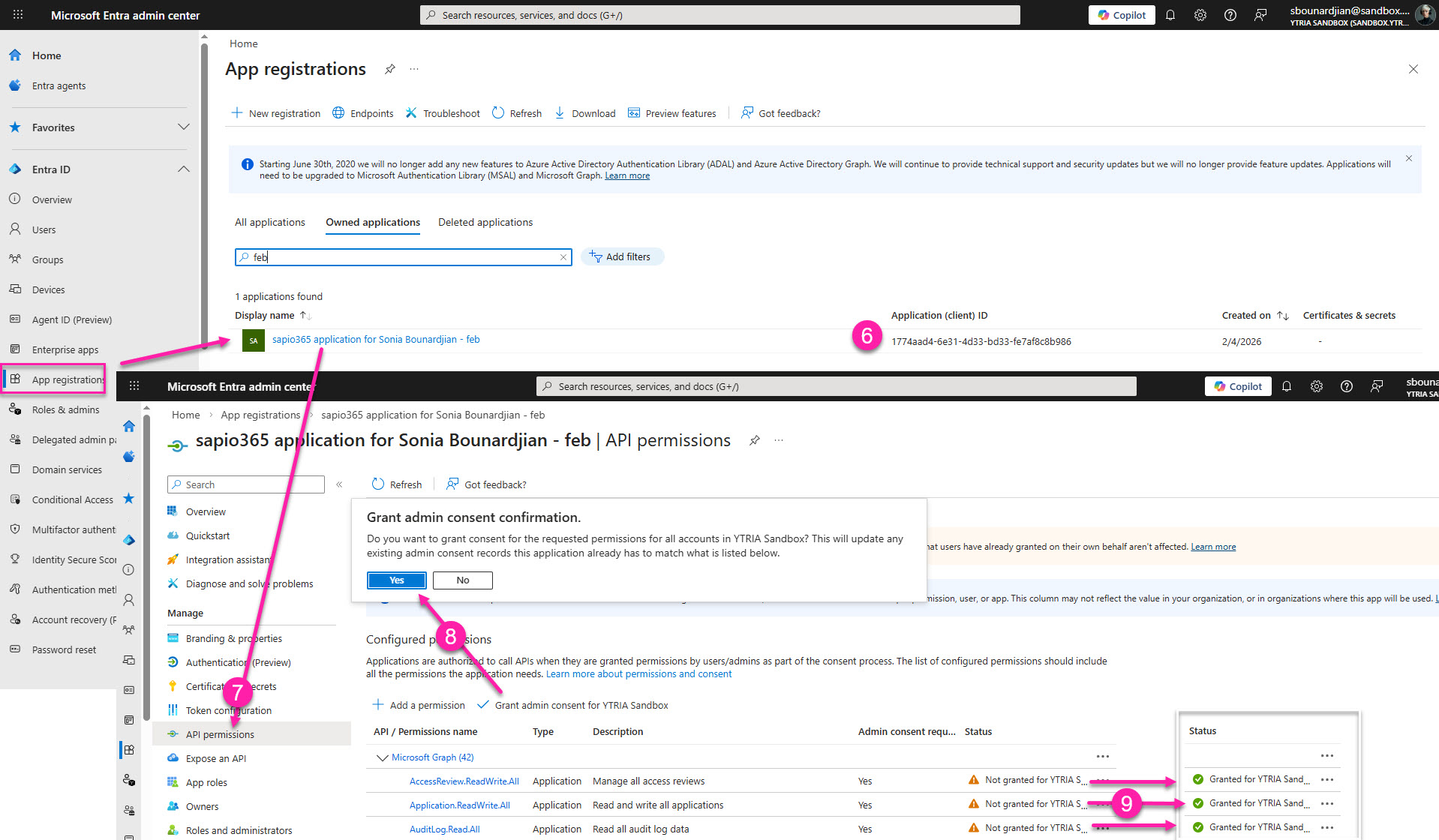Click the Troubleshoot toolbar icon
Image resolution: width=1439 pixels, height=840 pixels.
[411, 113]
